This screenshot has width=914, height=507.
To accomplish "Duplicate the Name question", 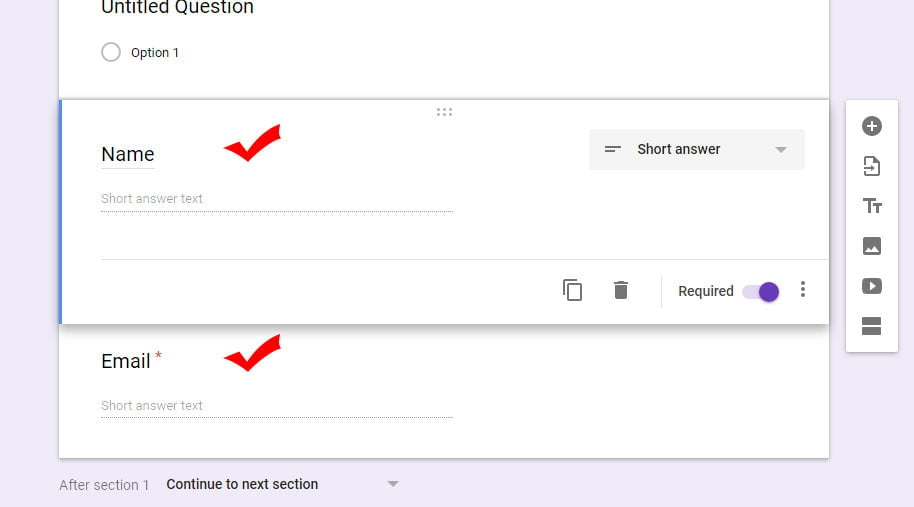I will click(572, 290).
